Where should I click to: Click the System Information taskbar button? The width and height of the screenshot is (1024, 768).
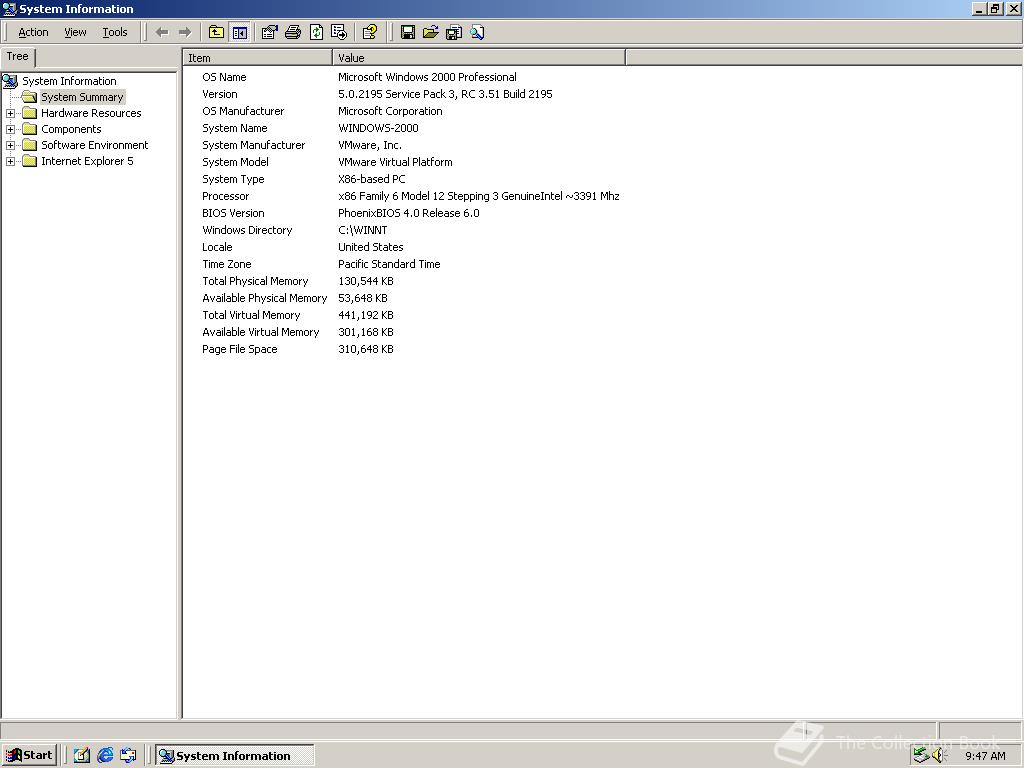[x=234, y=756]
